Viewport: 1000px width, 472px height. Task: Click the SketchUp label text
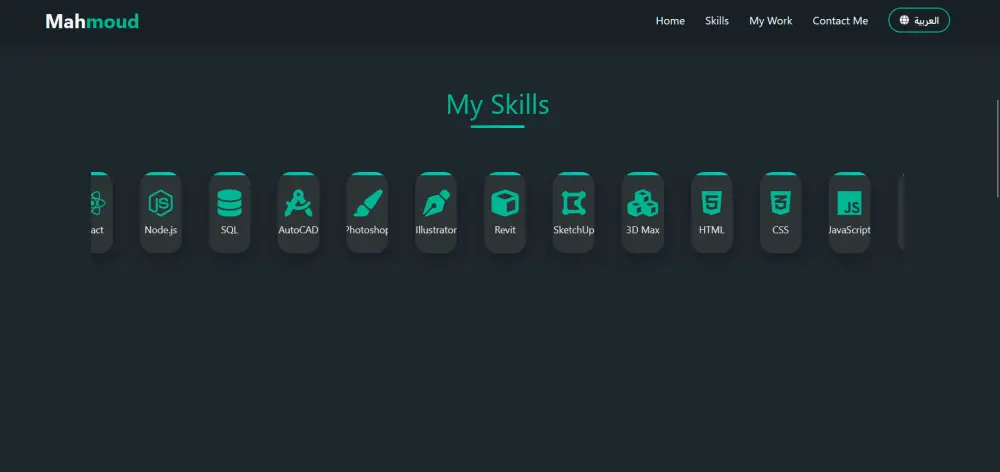(574, 230)
